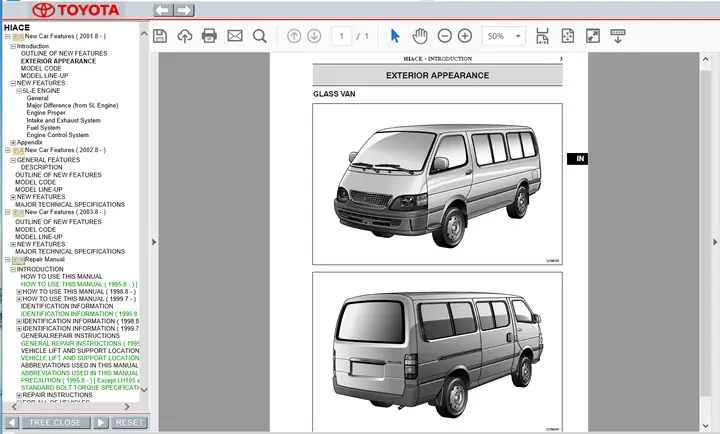Select the cursor selection tool
Screen dimensions: 720x434
[395, 36]
